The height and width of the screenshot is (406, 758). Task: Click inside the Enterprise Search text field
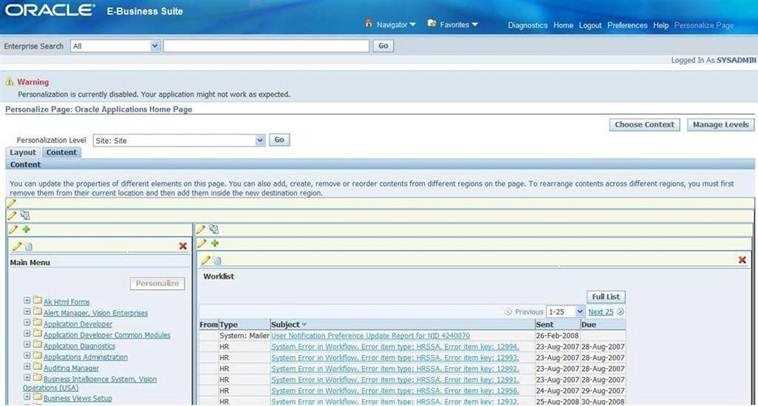266,46
